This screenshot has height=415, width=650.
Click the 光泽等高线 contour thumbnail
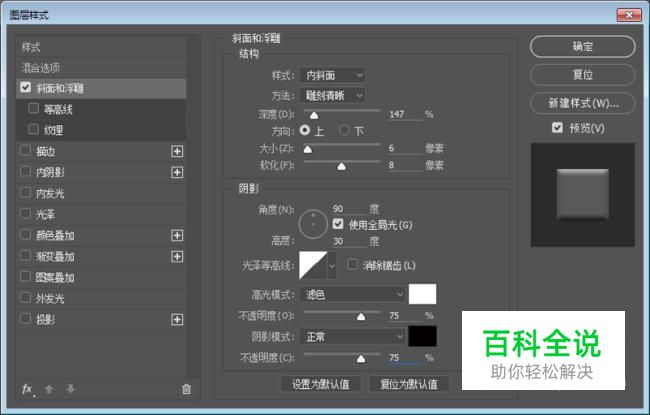[x=313, y=265]
